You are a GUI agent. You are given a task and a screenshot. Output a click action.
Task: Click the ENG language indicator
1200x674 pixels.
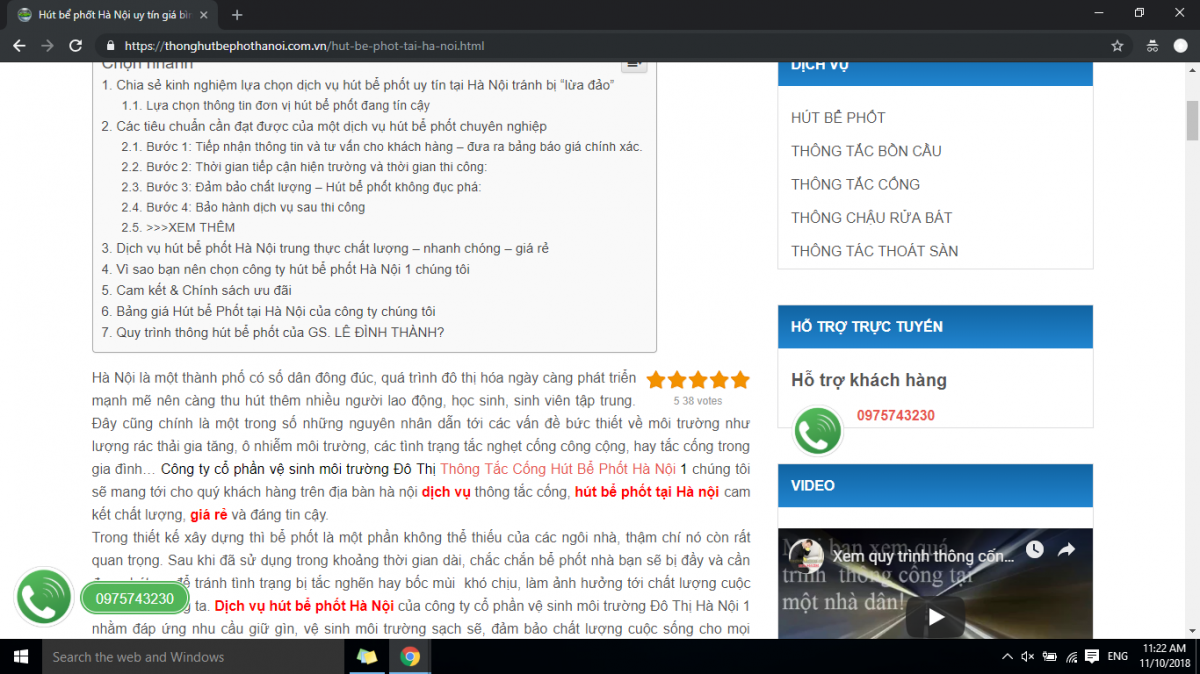(1118, 657)
